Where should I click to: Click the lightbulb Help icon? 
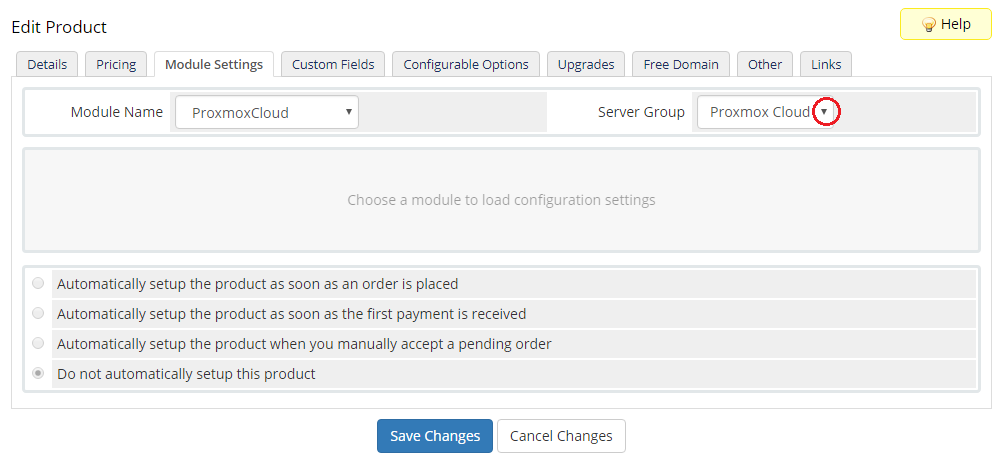(928, 25)
